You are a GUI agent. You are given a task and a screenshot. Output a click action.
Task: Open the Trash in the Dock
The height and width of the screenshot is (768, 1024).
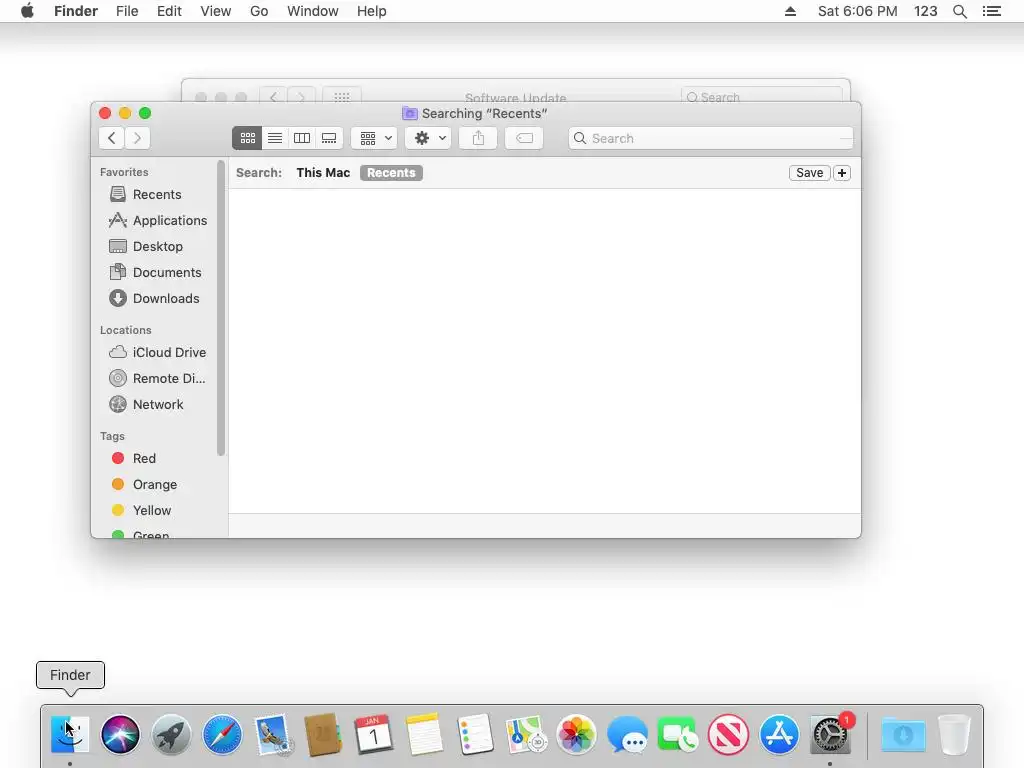pyautogui.click(x=954, y=734)
